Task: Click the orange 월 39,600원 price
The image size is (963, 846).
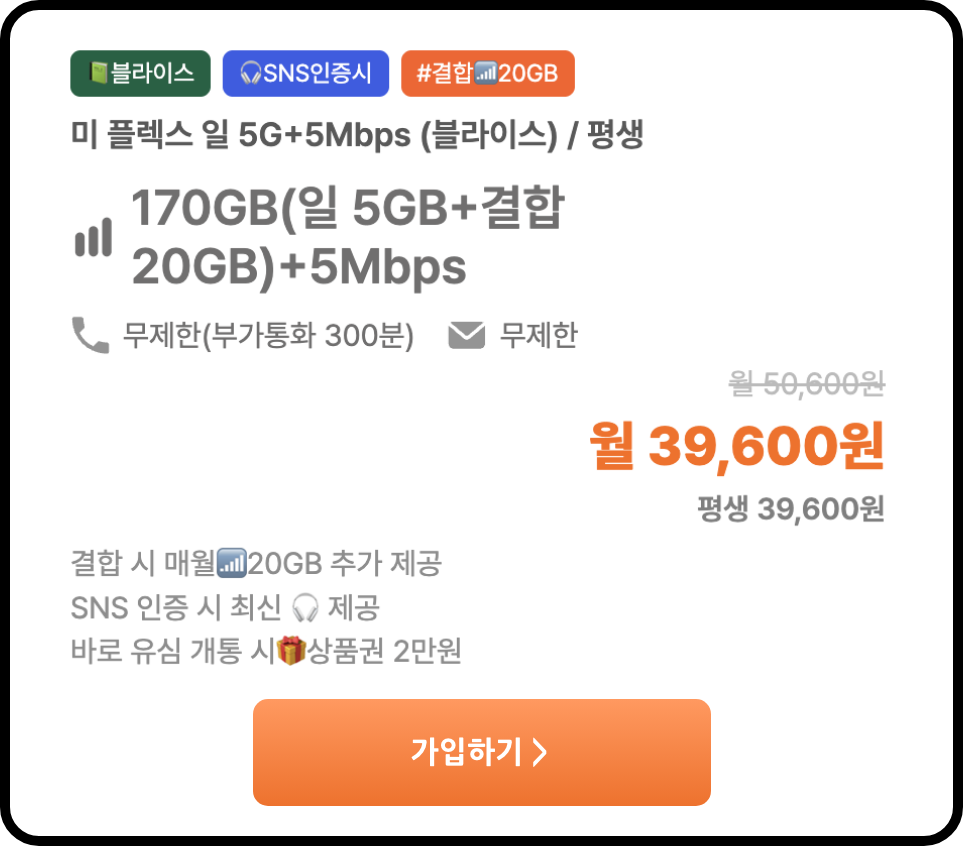Action: (736, 447)
